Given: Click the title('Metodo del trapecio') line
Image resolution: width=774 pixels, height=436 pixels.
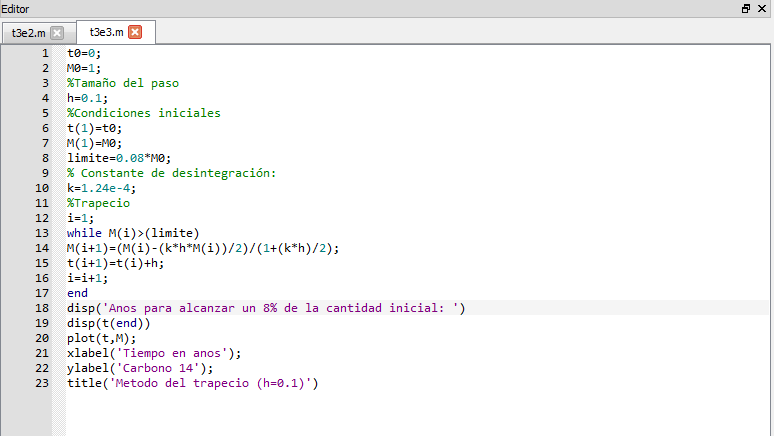Looking at the screenshot, I should pos(192,383).
